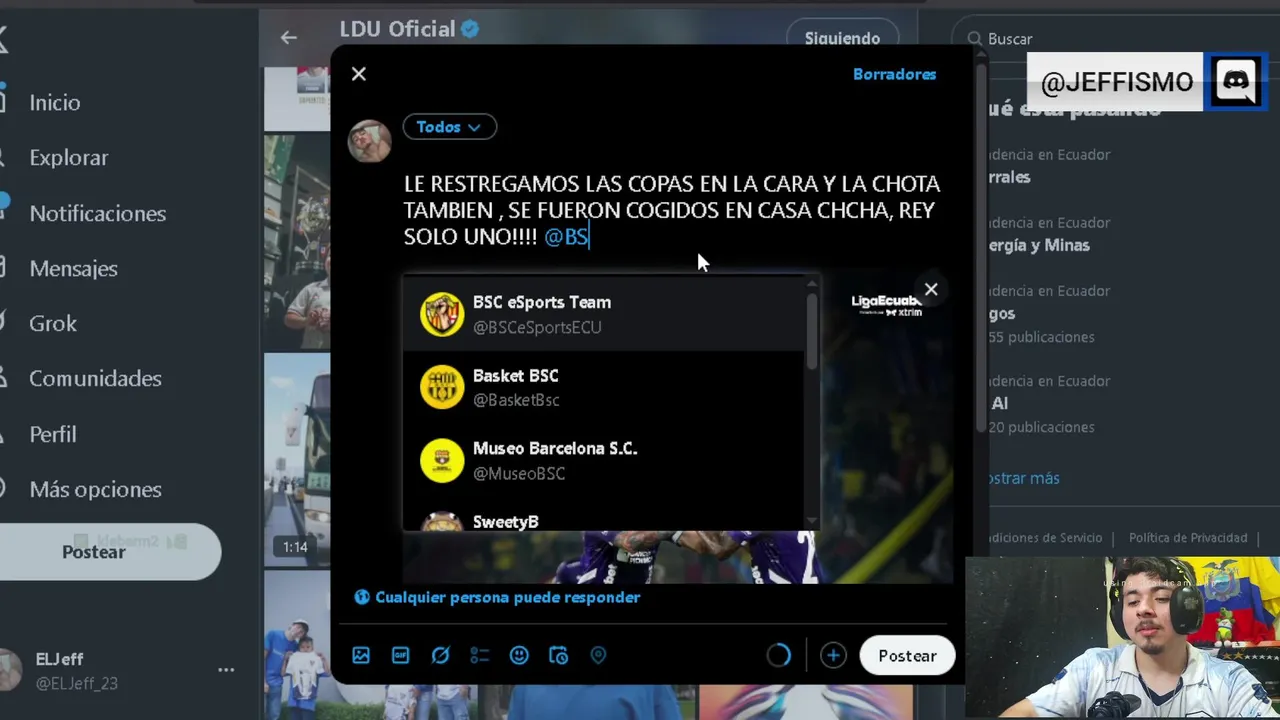Click the Grok enhance icon in composer
Screen dimensions: 1280x720
440,655
